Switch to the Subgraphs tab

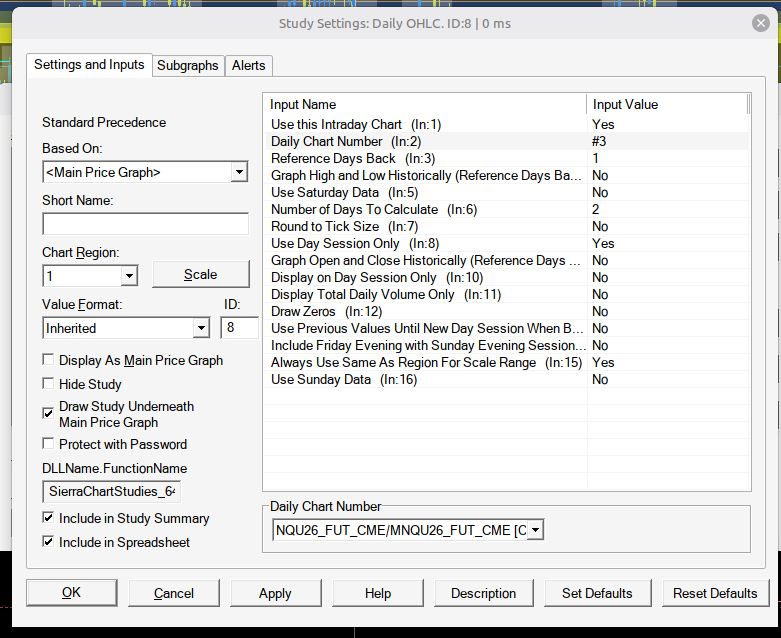[188, 65]
